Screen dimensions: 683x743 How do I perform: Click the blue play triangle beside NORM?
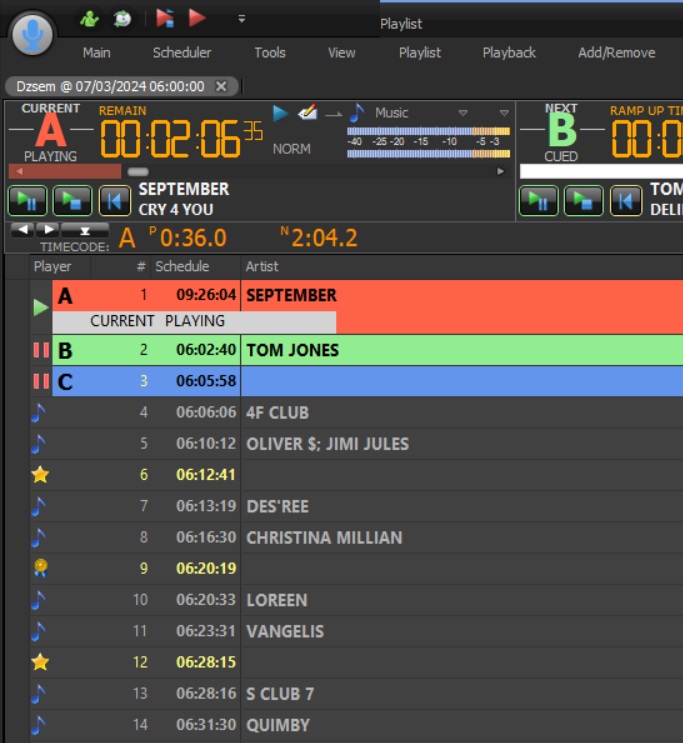(x=281, y=113)
